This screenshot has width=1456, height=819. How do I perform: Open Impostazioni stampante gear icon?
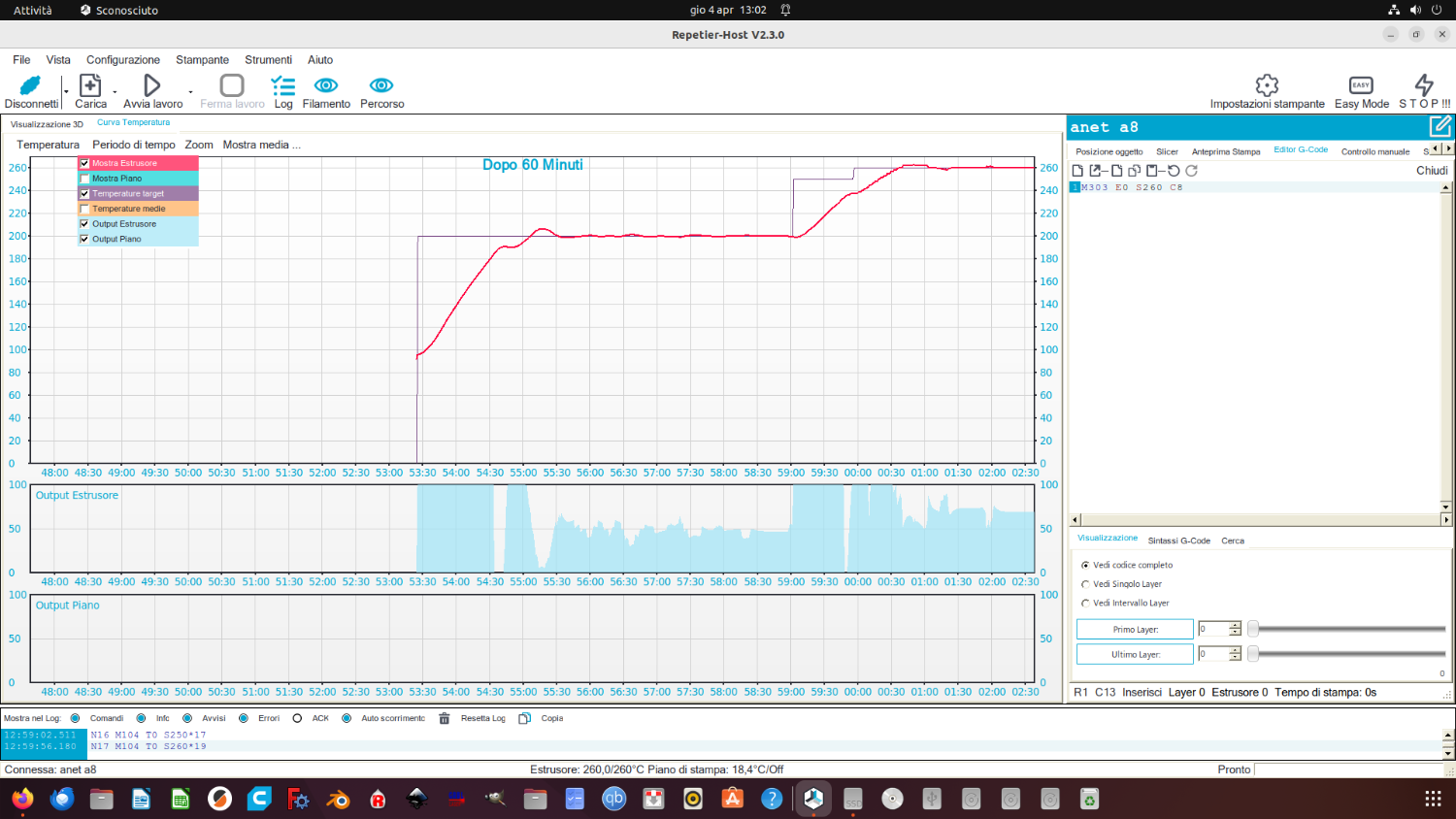(x=1267, y=85)
